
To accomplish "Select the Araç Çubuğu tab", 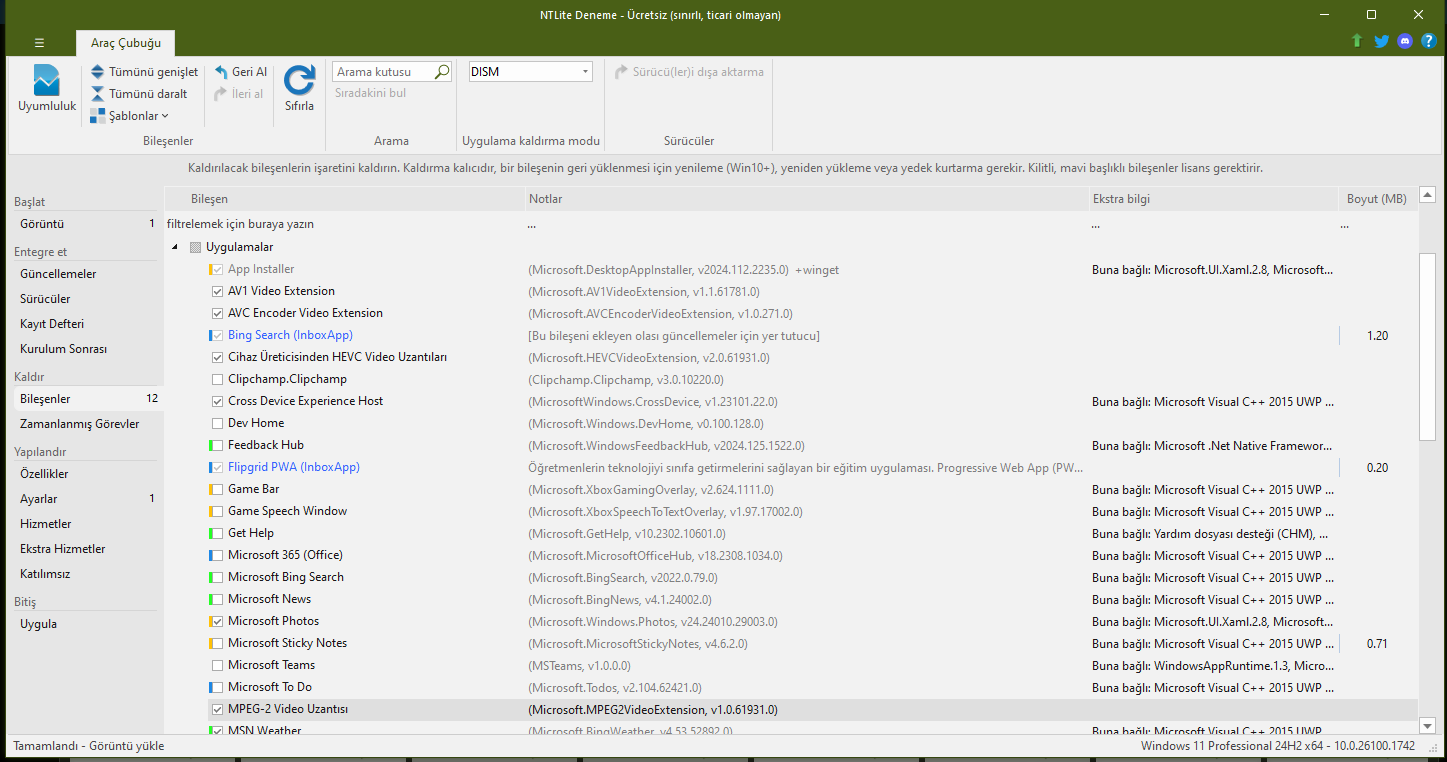I will 125,43.
